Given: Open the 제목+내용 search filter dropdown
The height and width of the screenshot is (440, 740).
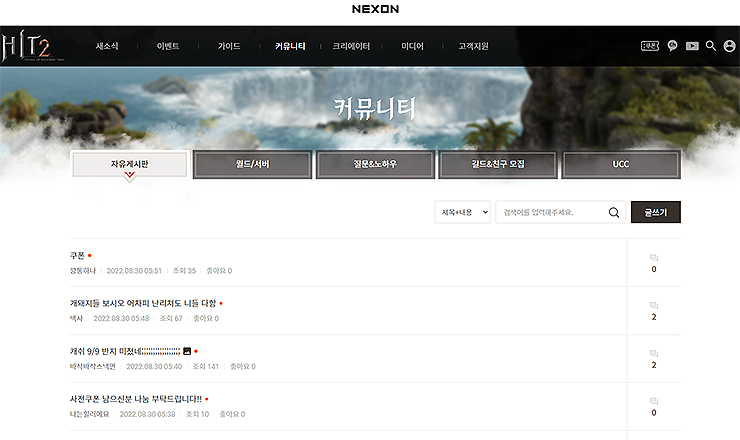Looking at the screenshot, I should tap(462, 212).
